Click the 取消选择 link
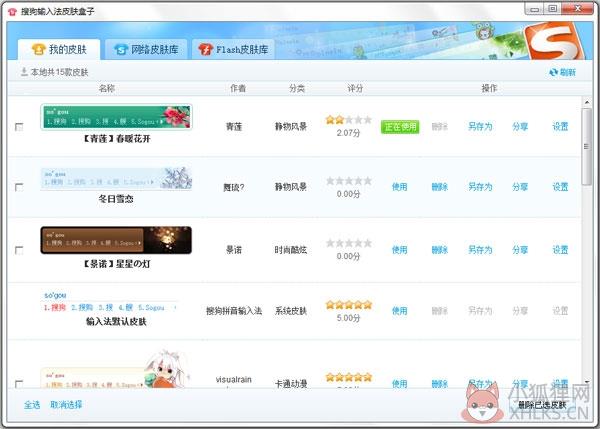The height and width of the screenshot is (429, 600). [x=66, y=405]
